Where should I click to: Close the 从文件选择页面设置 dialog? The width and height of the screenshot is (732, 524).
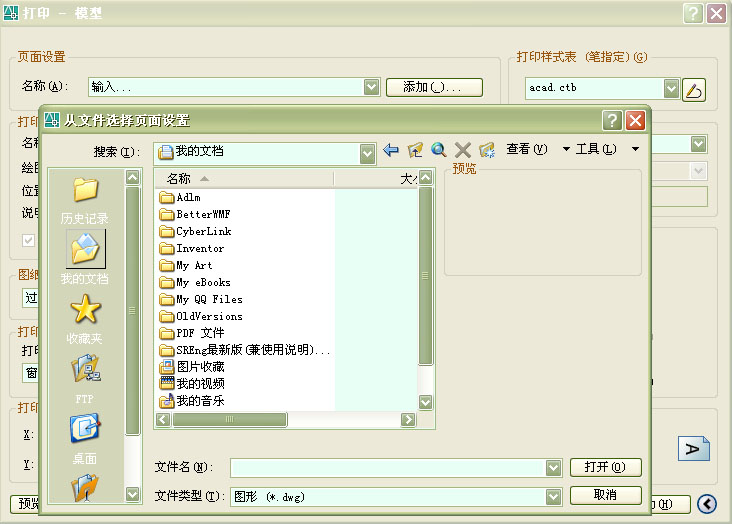(x=635, y=120)
